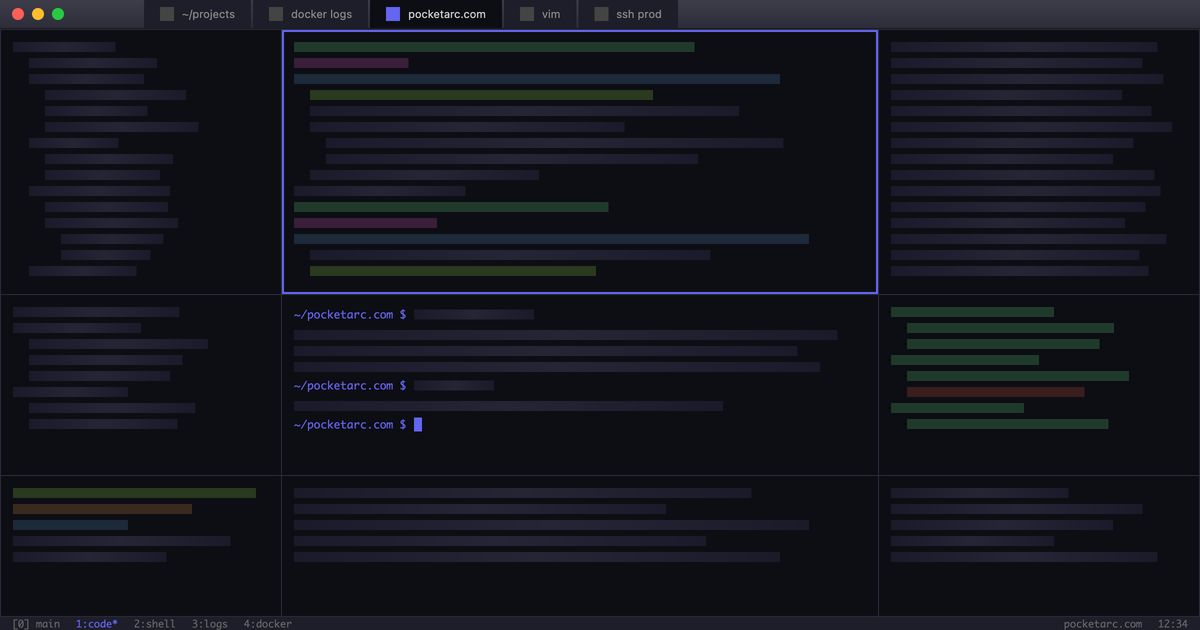Viewport: 1200px width, 630px height.
Task: Click the ~/projects tab icon
Action: tap(167, 14)
